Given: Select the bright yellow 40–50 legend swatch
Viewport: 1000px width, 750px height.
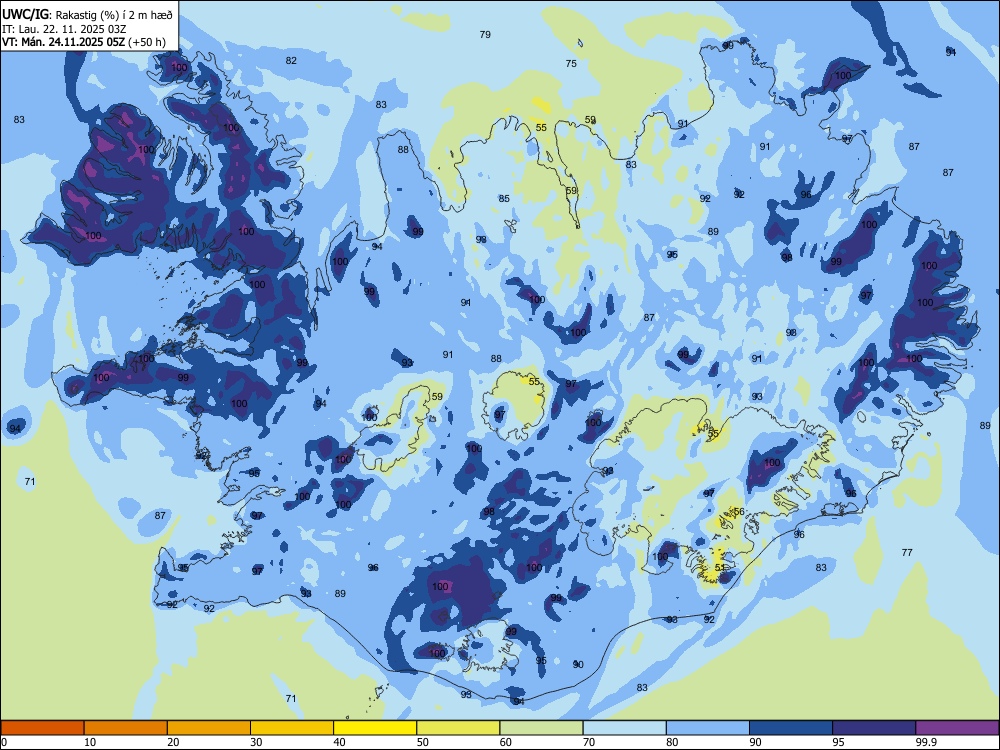Looking at the screenshot, I should (375, 728).
